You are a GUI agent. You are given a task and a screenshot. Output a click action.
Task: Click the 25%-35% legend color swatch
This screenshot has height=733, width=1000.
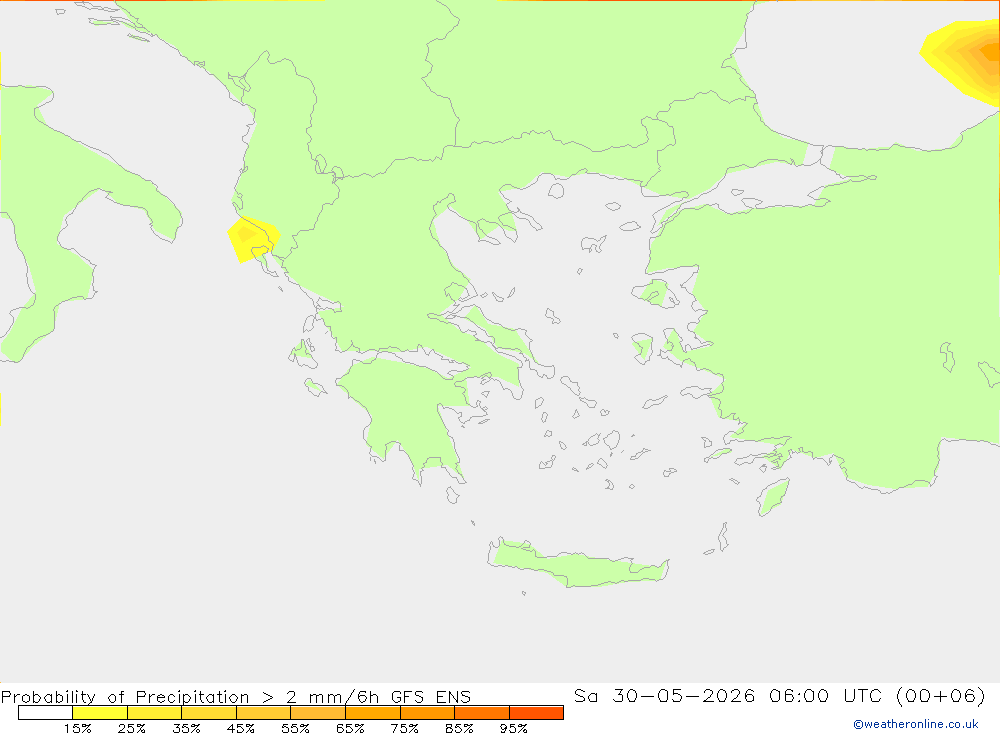154,712
